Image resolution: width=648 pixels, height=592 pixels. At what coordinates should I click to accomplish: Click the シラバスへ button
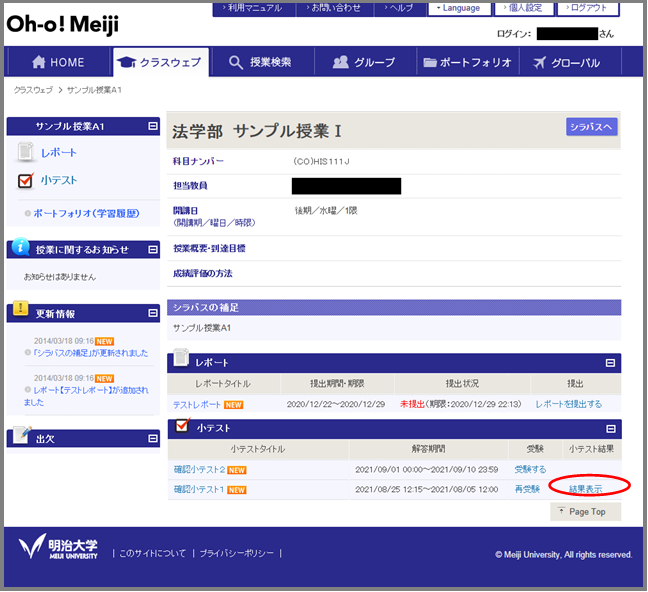[591, 127]
